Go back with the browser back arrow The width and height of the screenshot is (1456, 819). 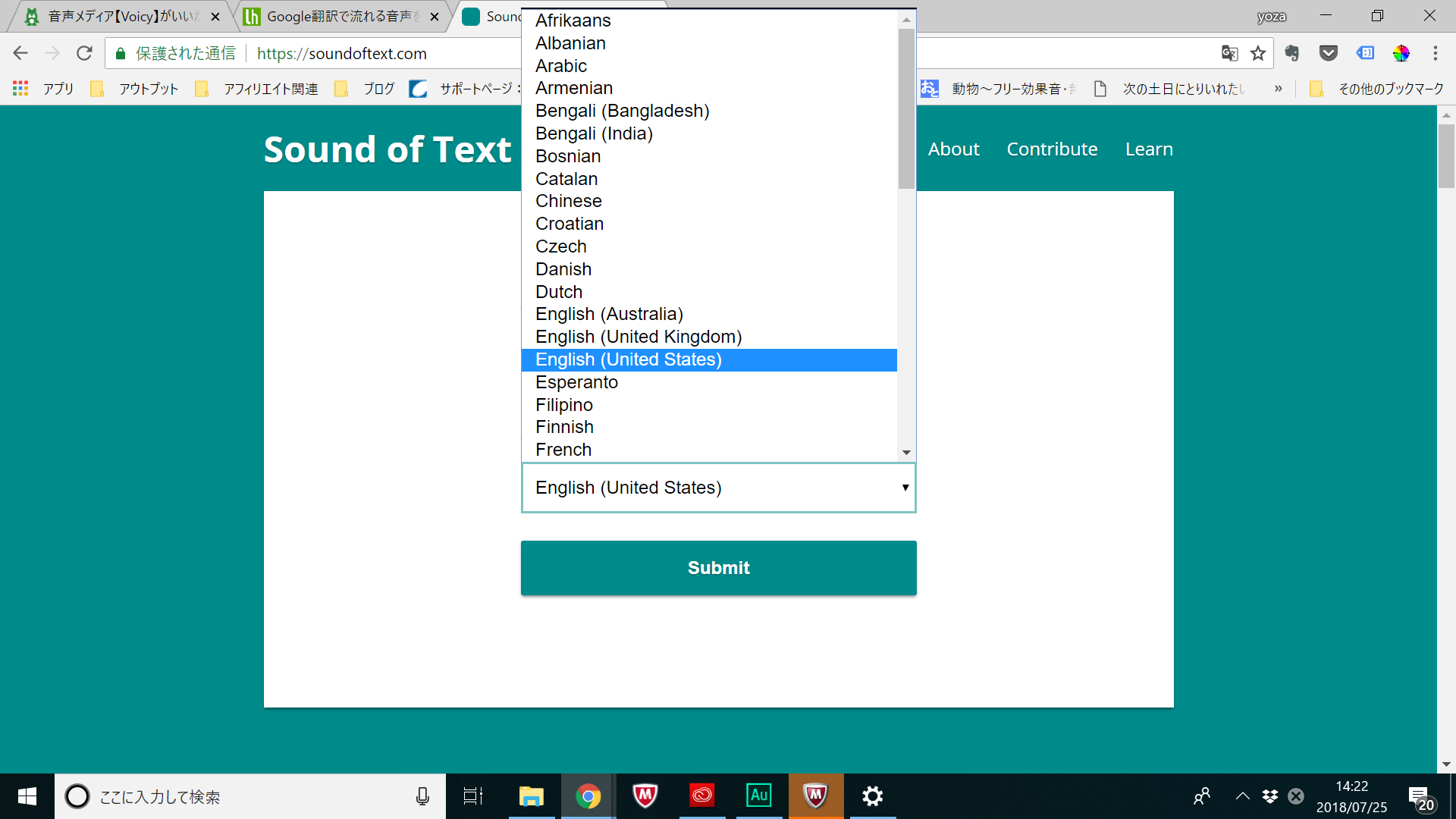pos(20,53)
